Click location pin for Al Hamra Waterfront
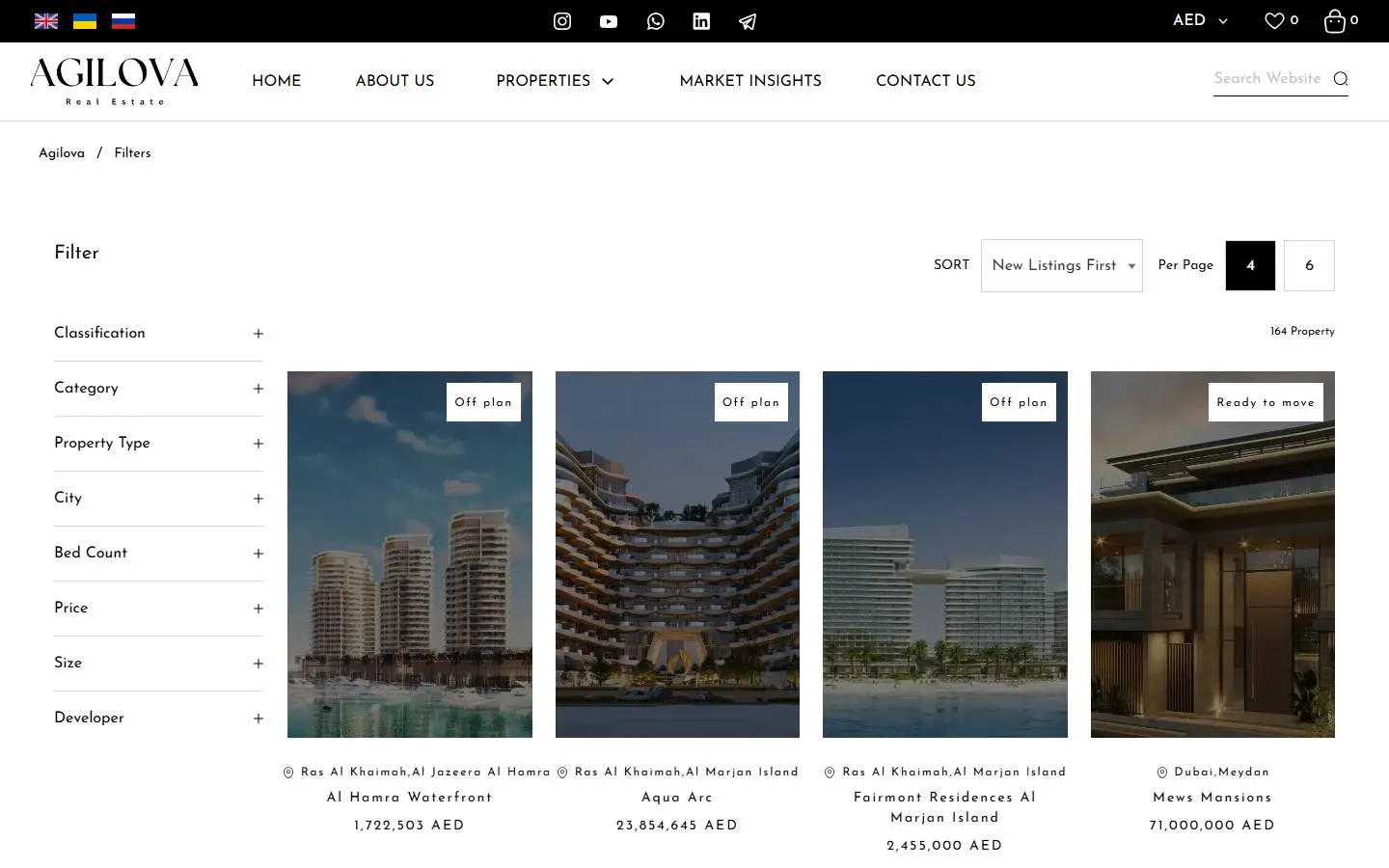 [x=288, y=773]
